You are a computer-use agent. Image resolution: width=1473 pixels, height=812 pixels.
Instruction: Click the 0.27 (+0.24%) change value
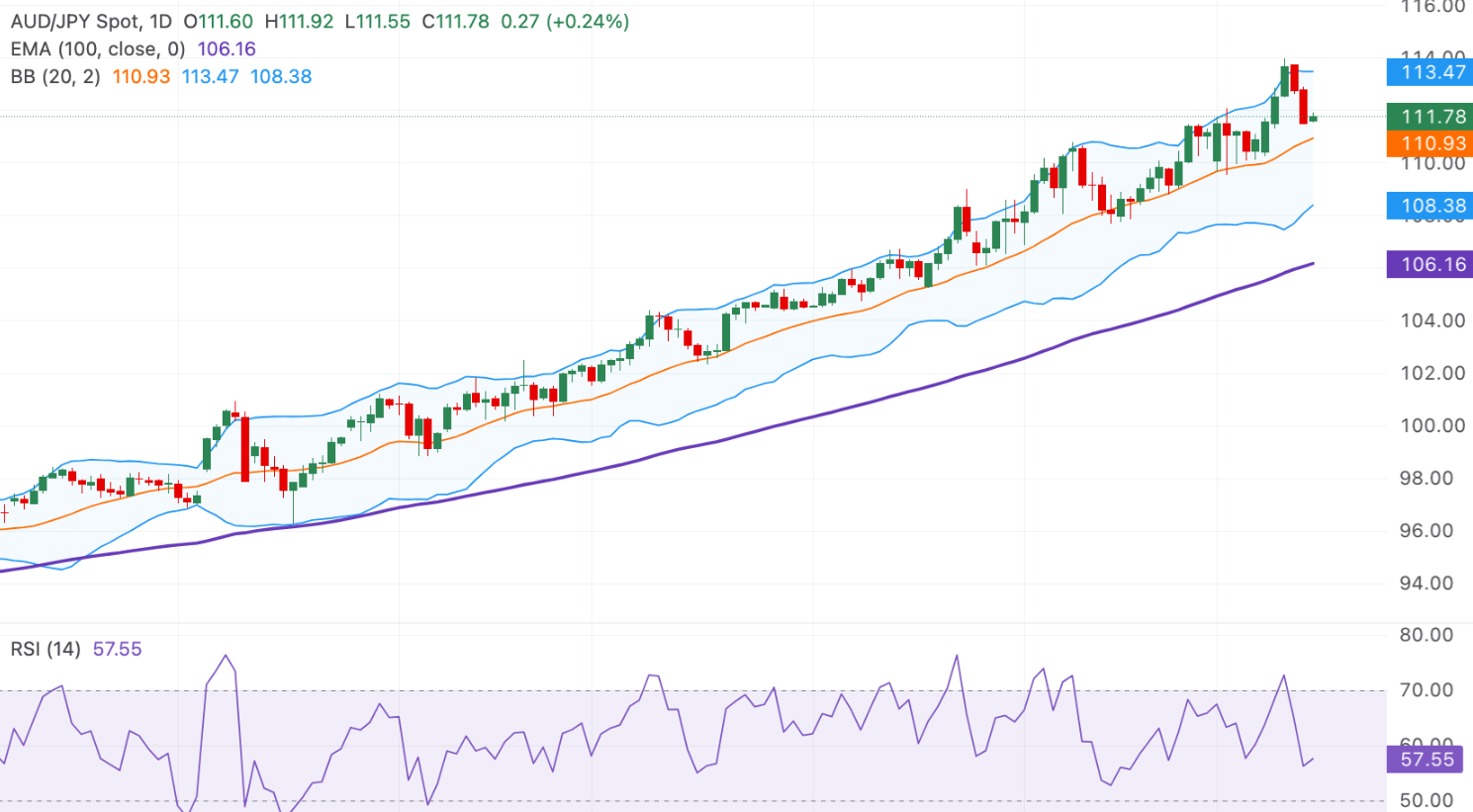[565, 22]
